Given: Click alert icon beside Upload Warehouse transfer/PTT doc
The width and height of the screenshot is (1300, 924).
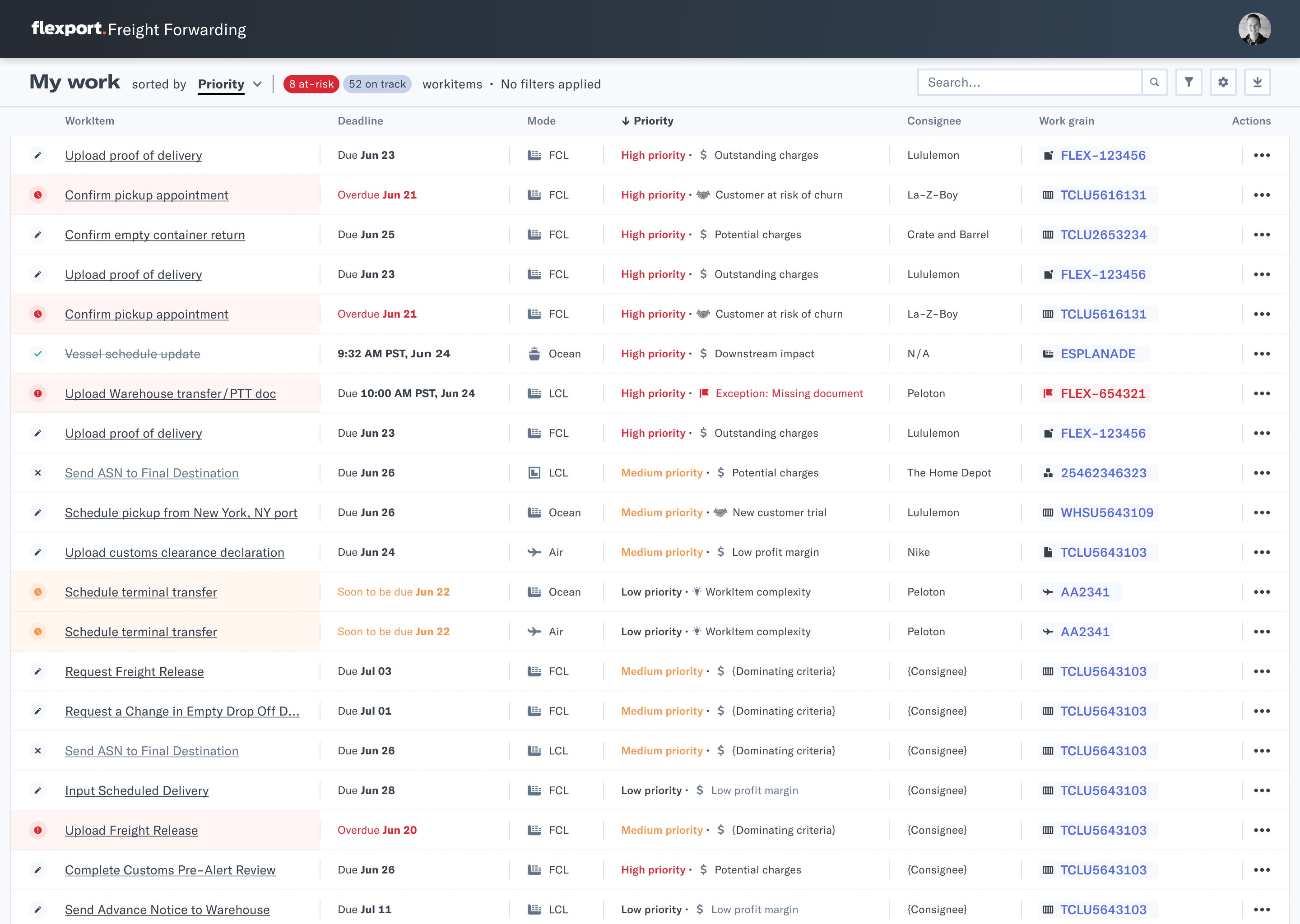Looking at the screenshot, I should pyautogui.click(x=37, y=394).
